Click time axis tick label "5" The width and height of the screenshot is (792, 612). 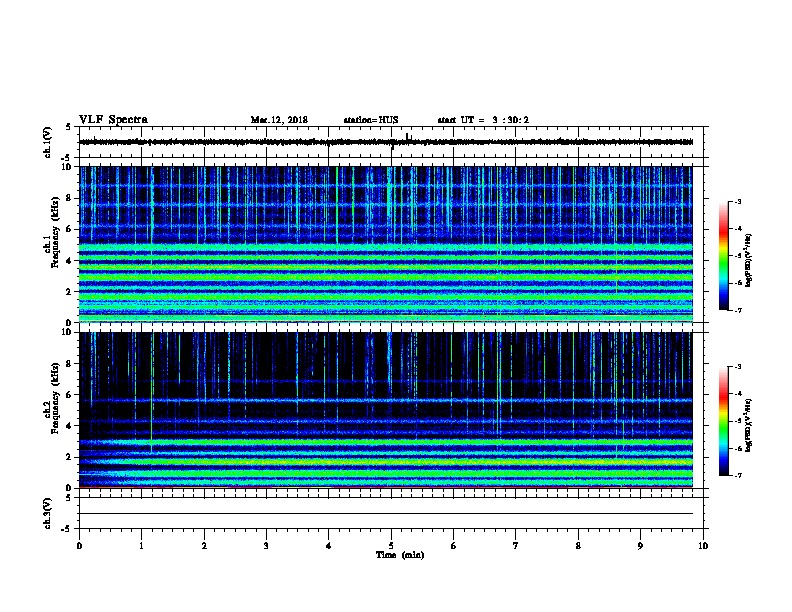391,546
